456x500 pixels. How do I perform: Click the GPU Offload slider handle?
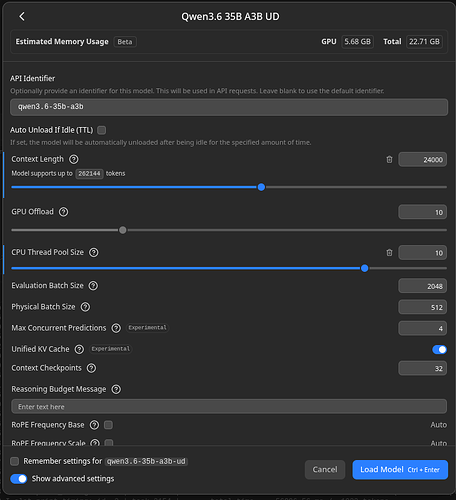[x=123, y=230]
